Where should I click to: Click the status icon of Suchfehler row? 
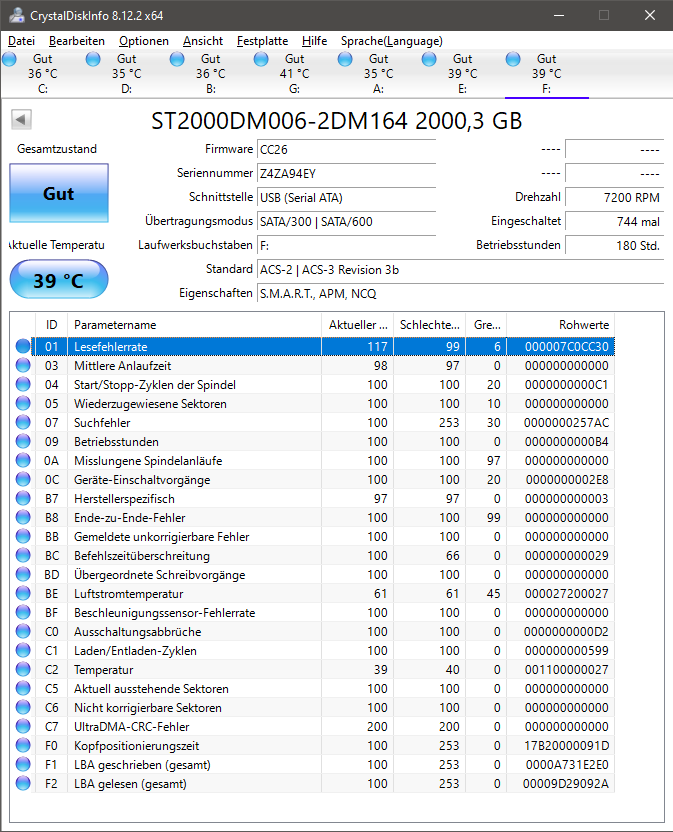23,422
